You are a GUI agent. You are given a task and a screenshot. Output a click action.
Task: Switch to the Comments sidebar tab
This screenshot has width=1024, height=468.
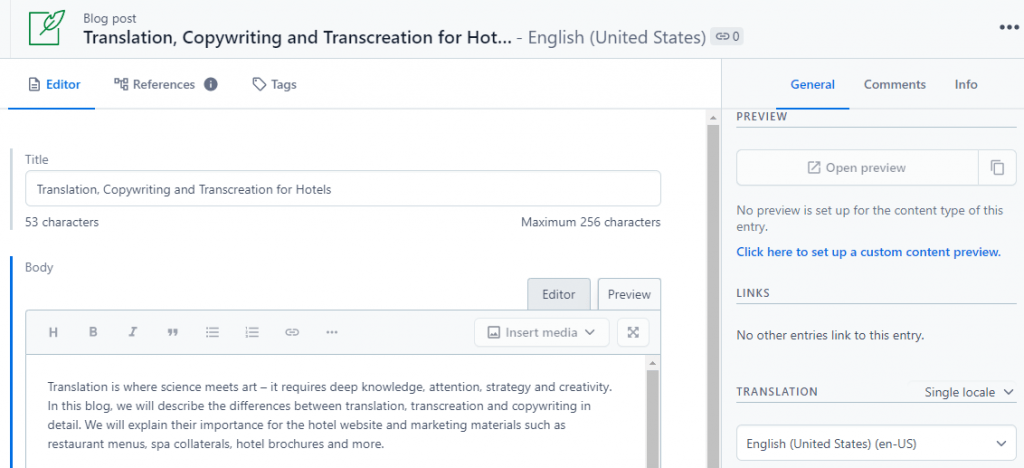[894, 85]
